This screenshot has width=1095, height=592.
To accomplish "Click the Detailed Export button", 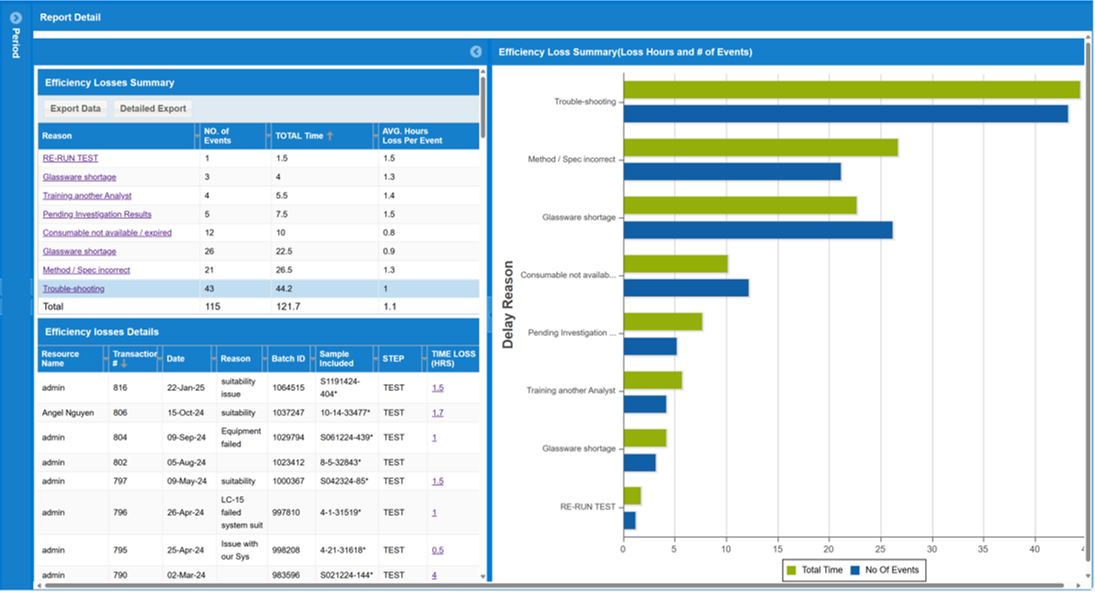I will (x=152, y=108).
